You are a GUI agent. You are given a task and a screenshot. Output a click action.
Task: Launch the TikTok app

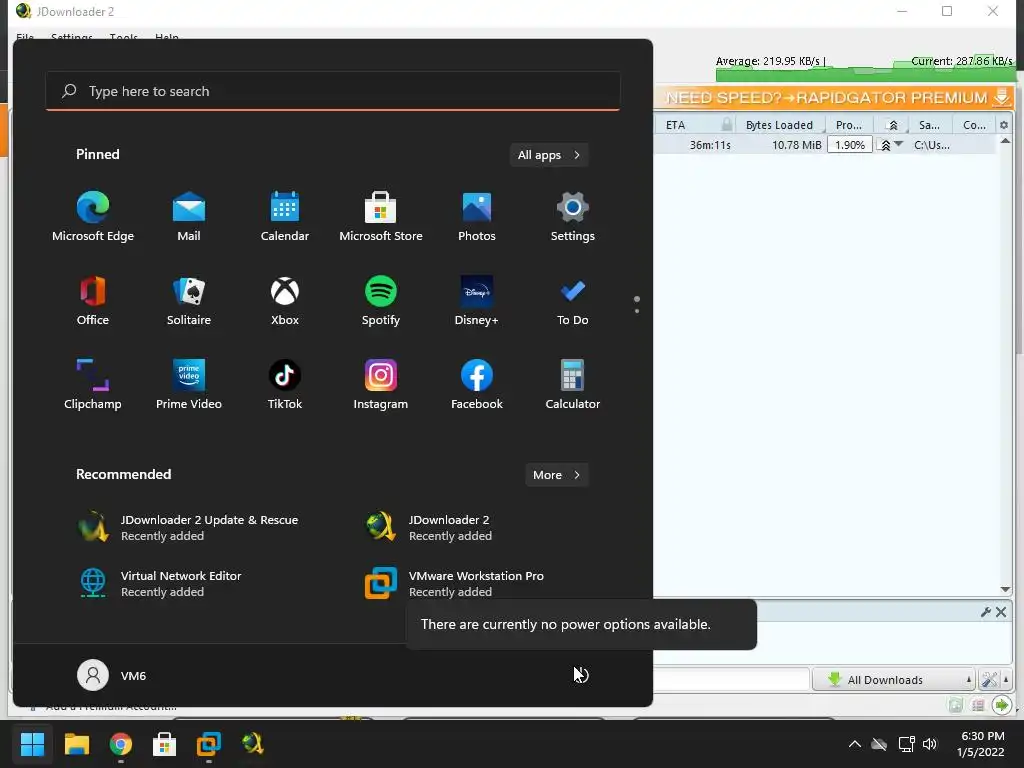click(285, 385)
